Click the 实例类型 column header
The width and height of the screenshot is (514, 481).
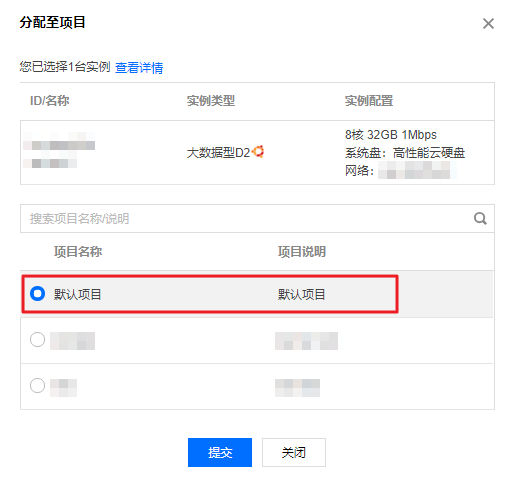point(211,101)
